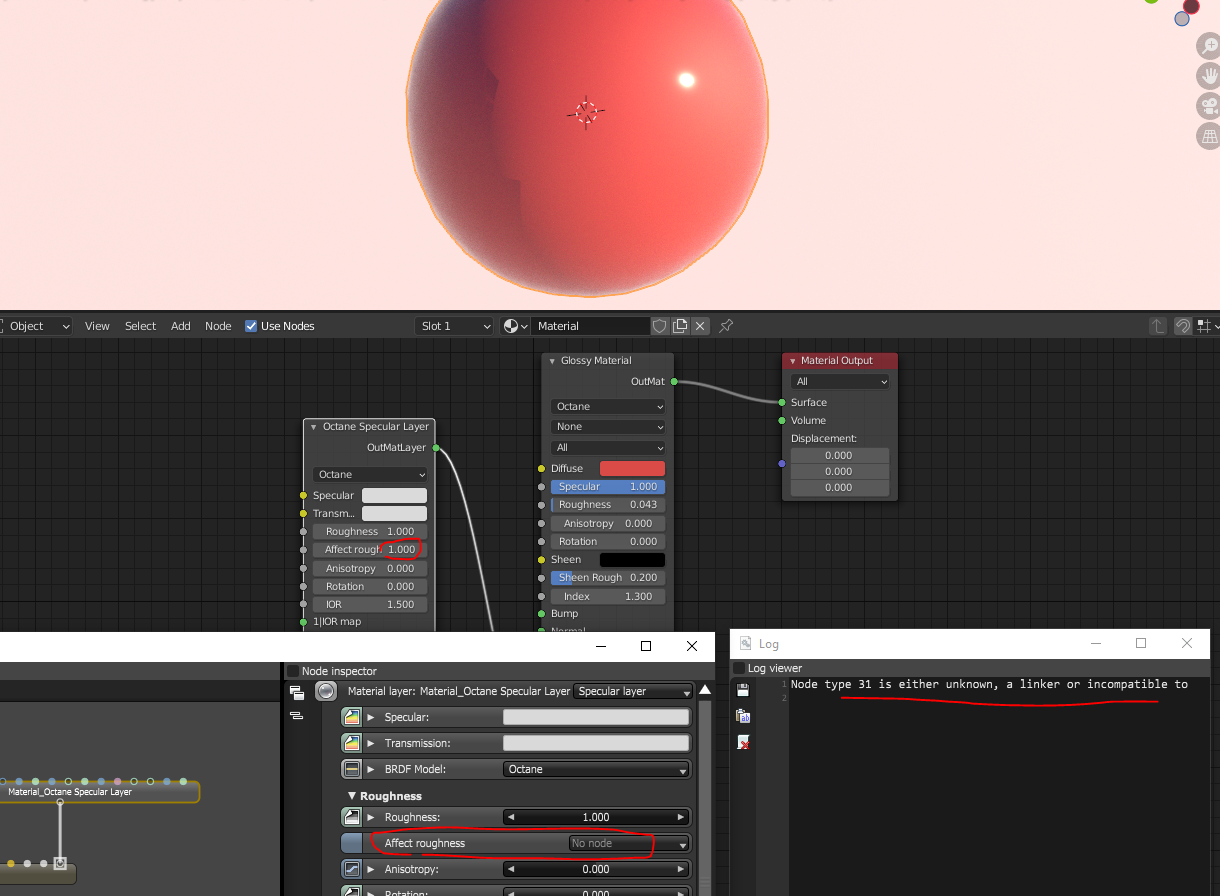Collapse the Octane Specular Layer node

(x=313, y=427)
